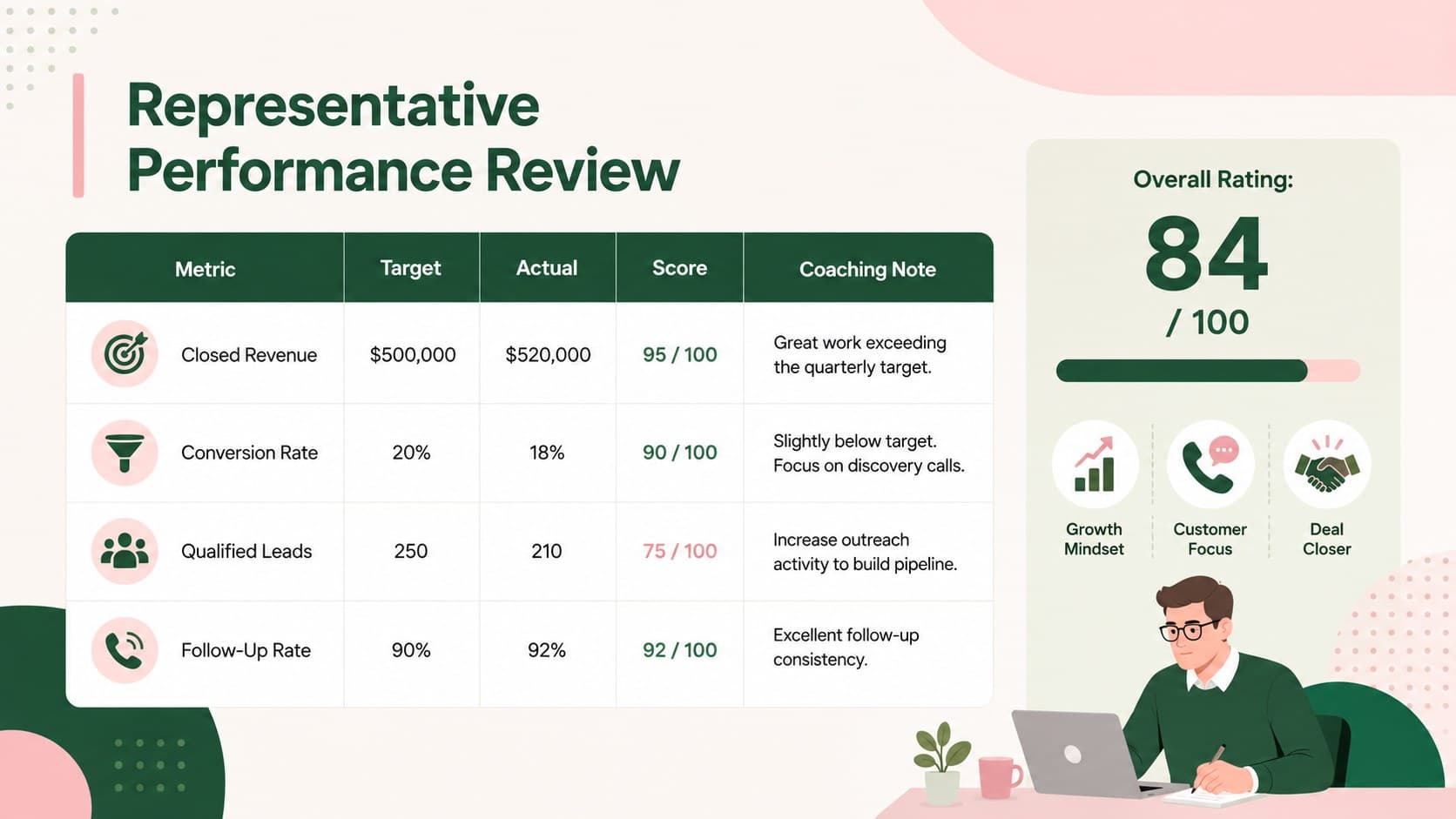Click the red 75 / 100 score
Viewport: 1456px width, 819px height.
[x=680, y=551]
